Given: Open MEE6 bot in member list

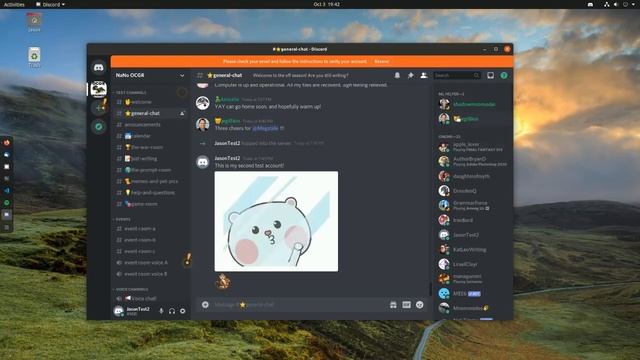Looking at the screenshot, I should [473, 293].
